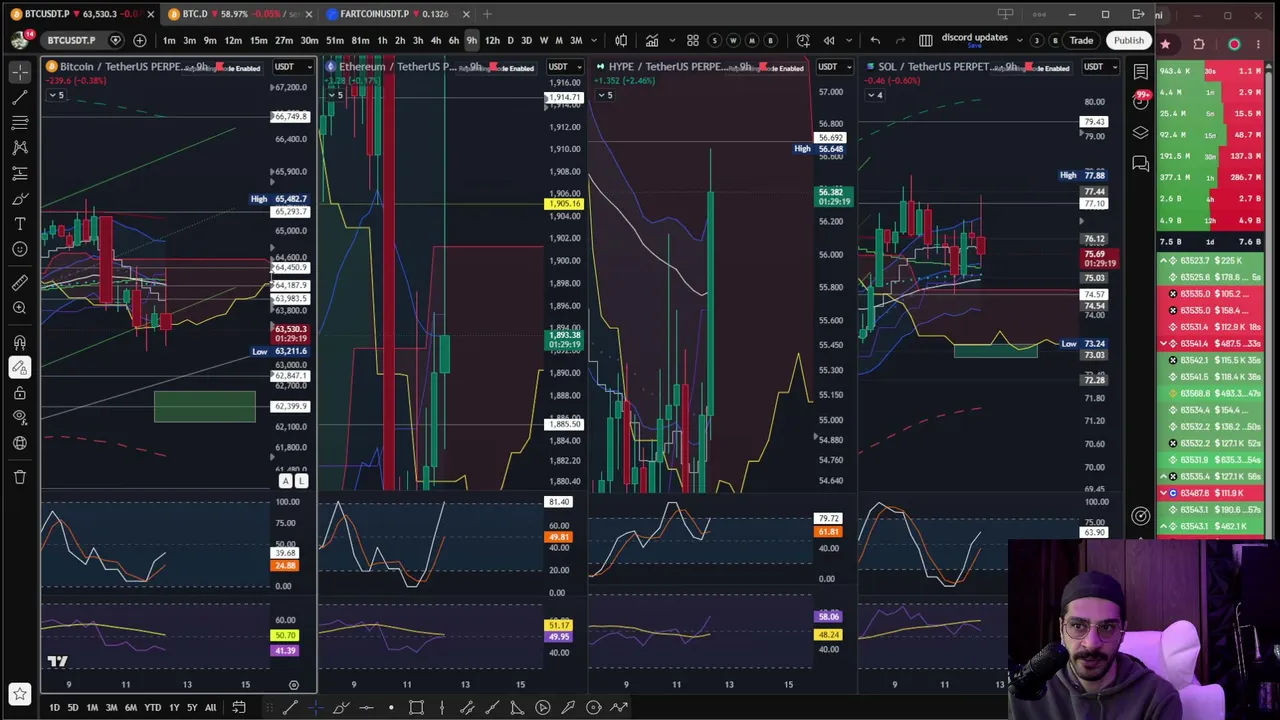Select the ruler measure tool
This screenshot has width=1280, height=720.
[20, 283]
